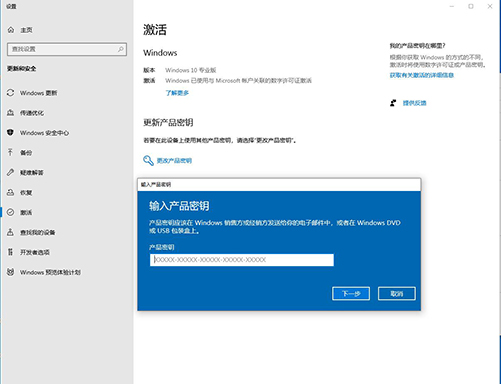Click the 提供反馈 link
501x384 pixels.
click(414, 103)
